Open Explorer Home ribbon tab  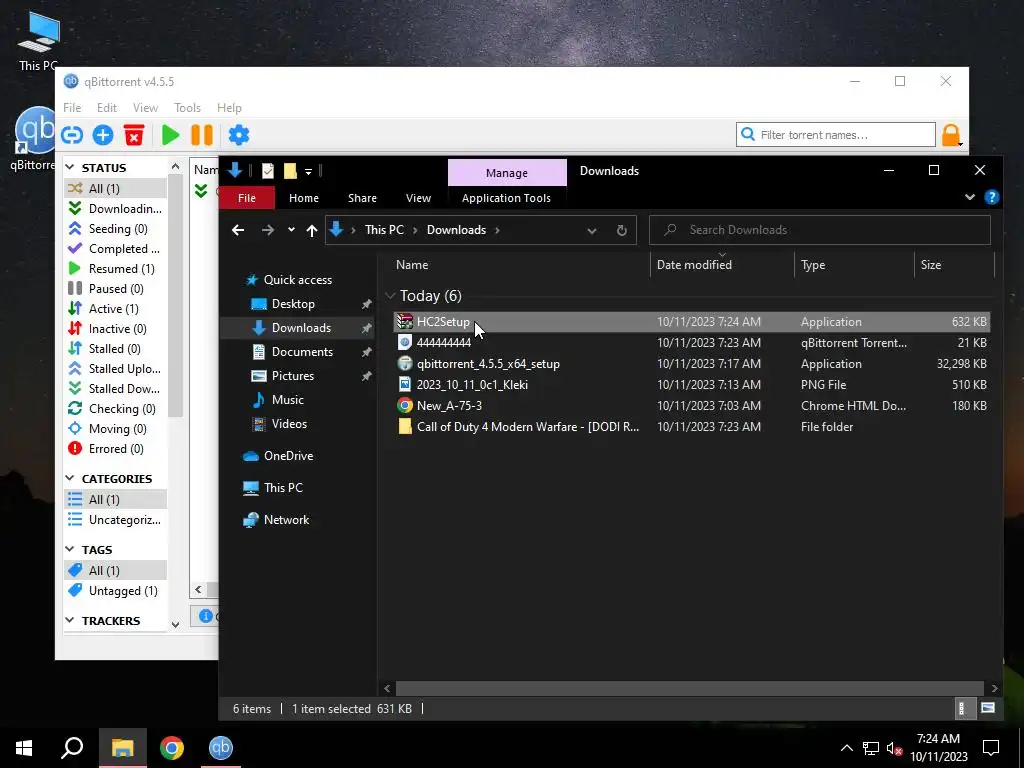tap(304, 198)
